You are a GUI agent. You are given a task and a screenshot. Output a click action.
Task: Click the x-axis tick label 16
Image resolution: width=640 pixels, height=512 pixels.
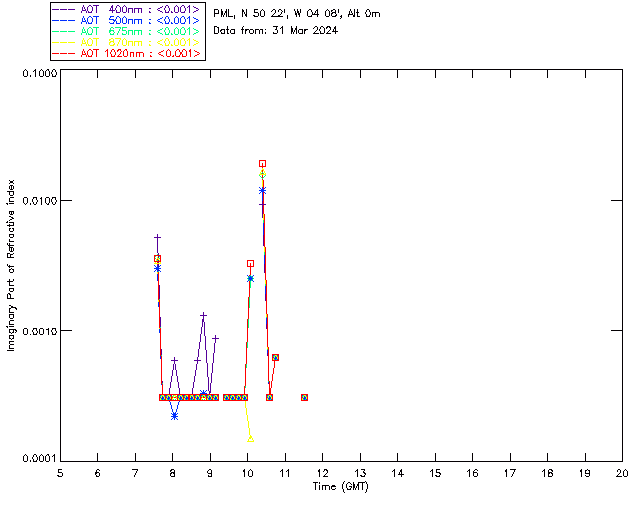472,473
